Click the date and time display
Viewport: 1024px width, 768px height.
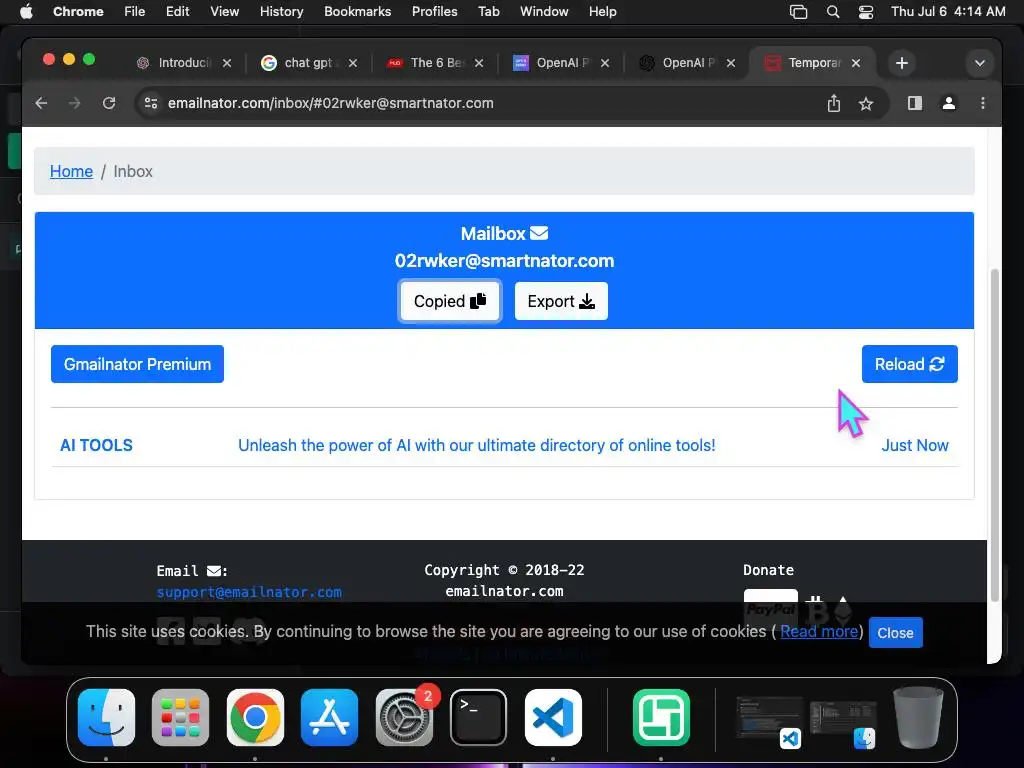(x=948, y=12)
